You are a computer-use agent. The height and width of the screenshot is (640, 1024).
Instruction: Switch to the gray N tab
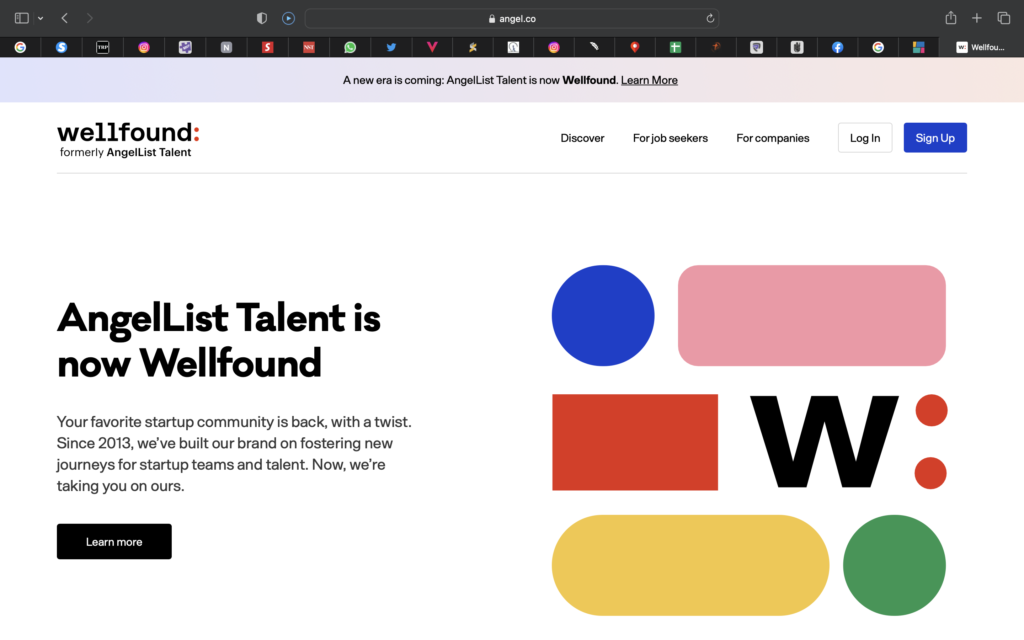226,47
